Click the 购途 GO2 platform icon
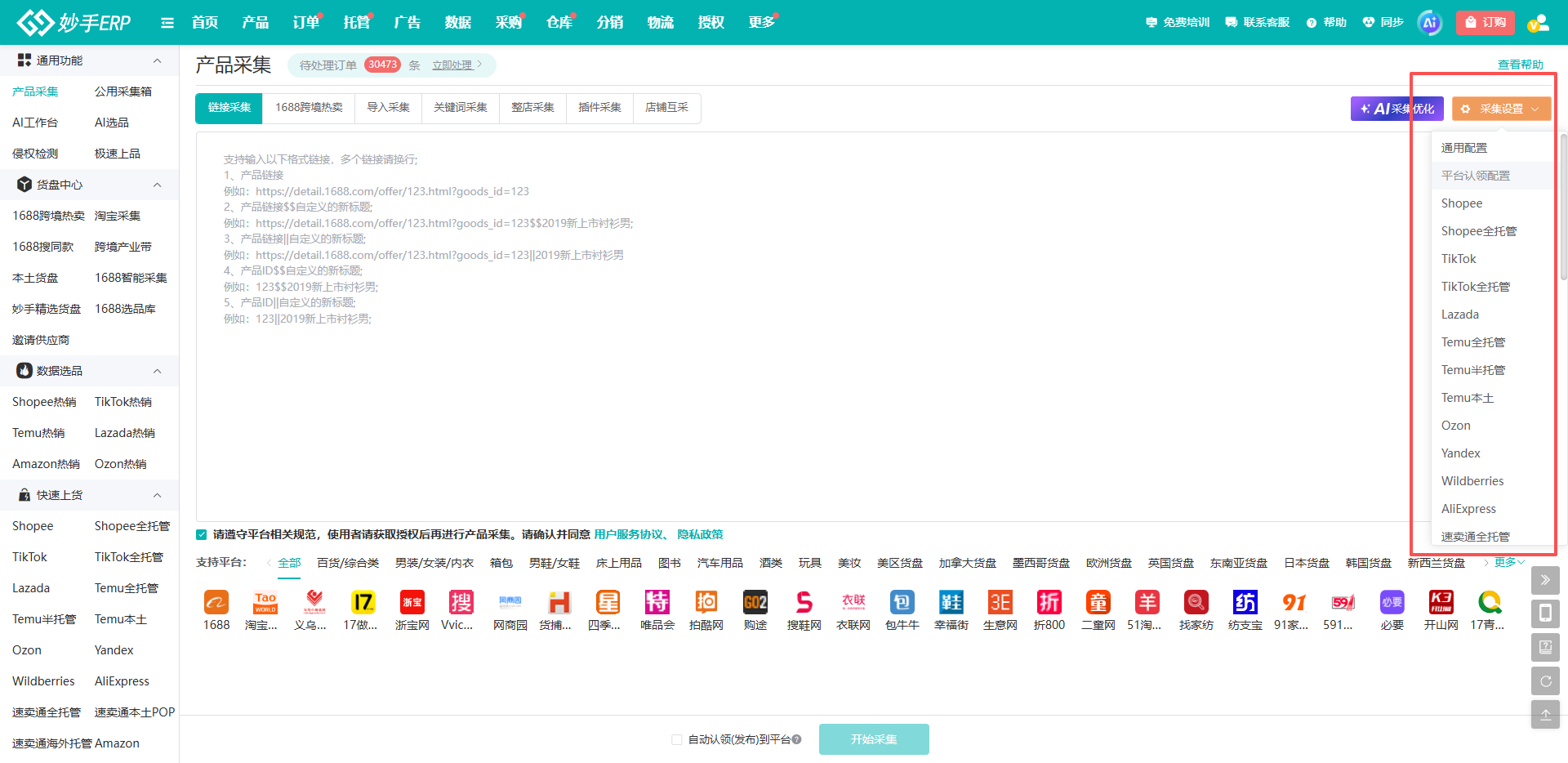This screenshot has width=1568, height=763. [755, 603]
